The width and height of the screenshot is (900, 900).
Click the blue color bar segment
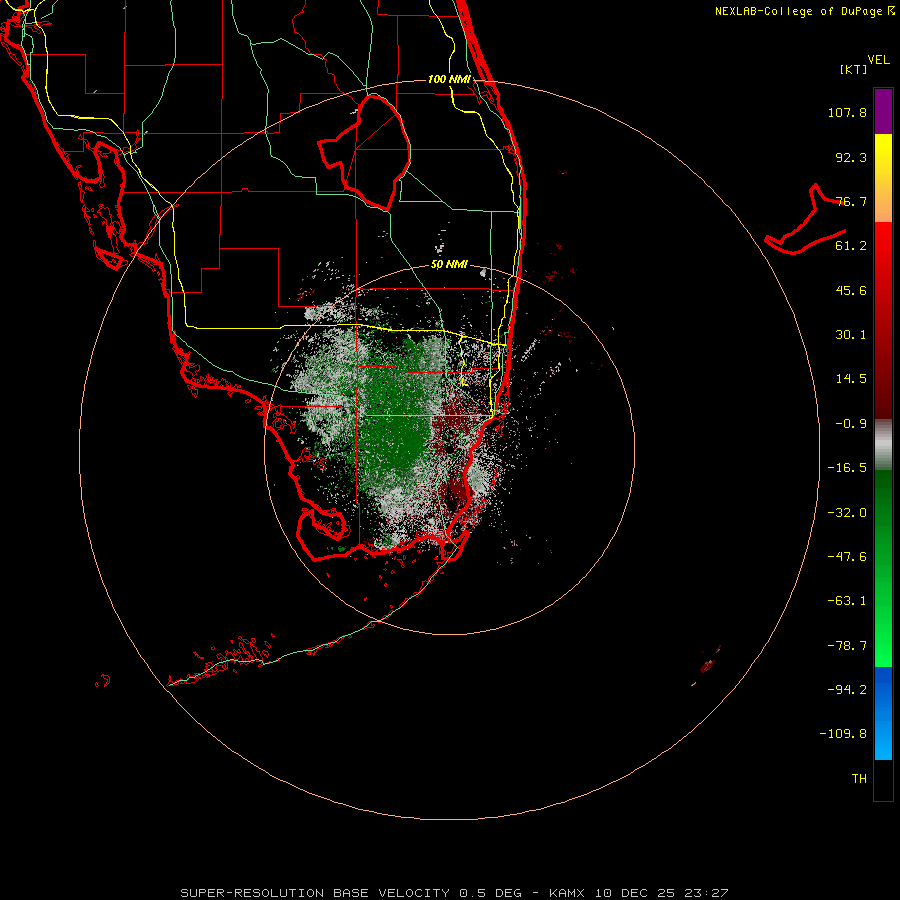coord(883,713)
